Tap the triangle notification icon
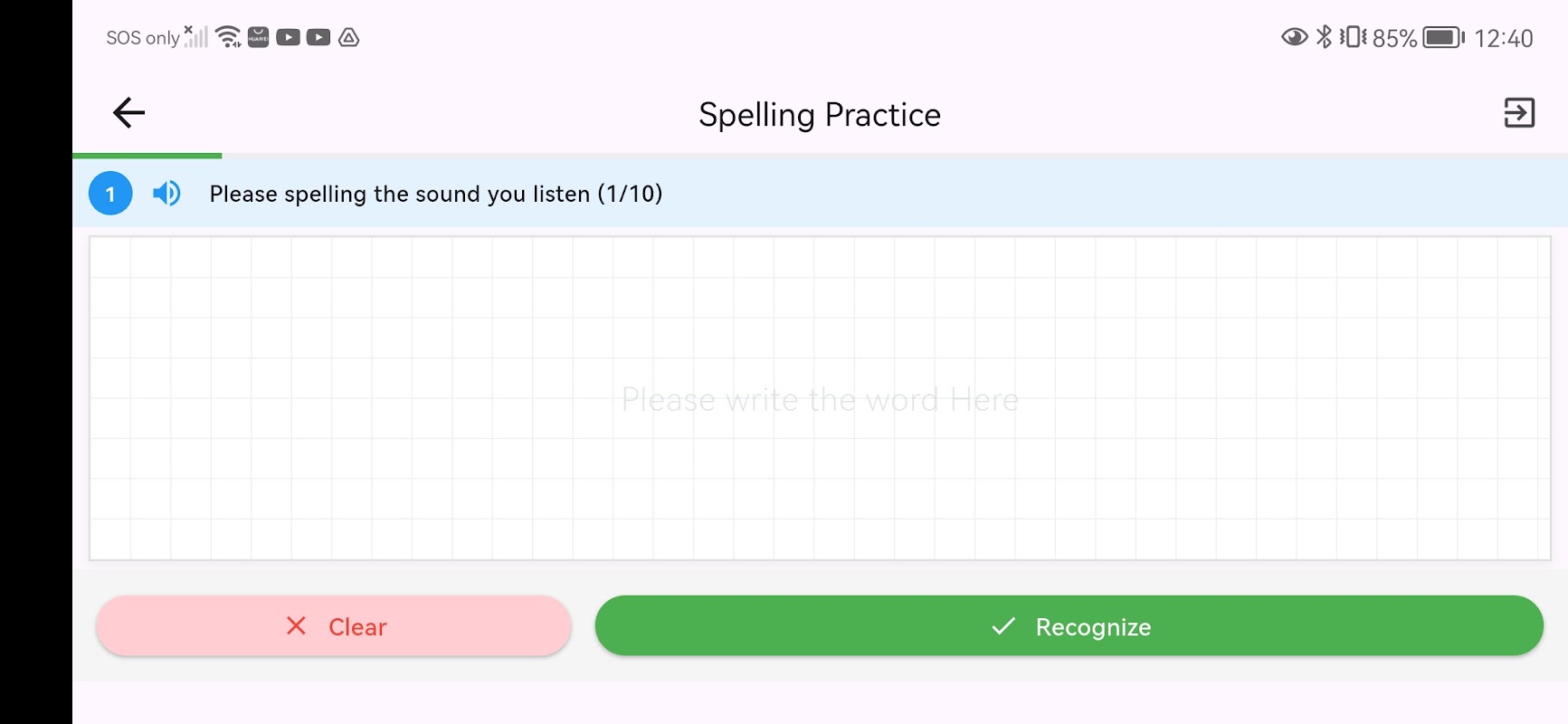Image resolution: width=1568 pixels, height=724 pixels. 349,37
